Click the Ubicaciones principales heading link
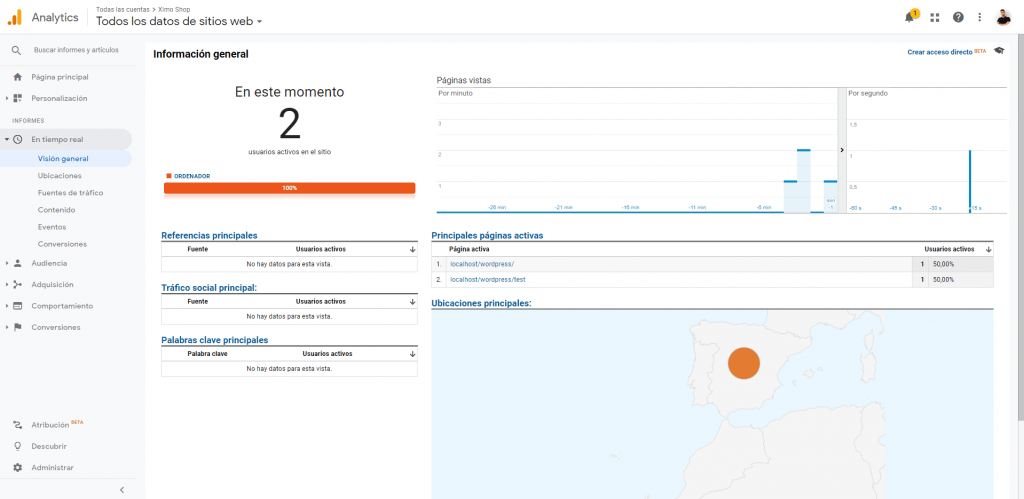 (481, 303)
